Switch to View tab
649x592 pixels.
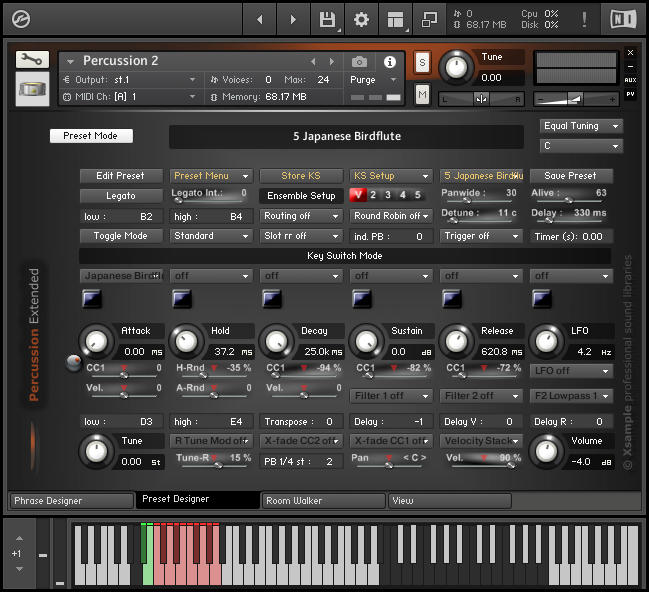[x=450, y=501]
